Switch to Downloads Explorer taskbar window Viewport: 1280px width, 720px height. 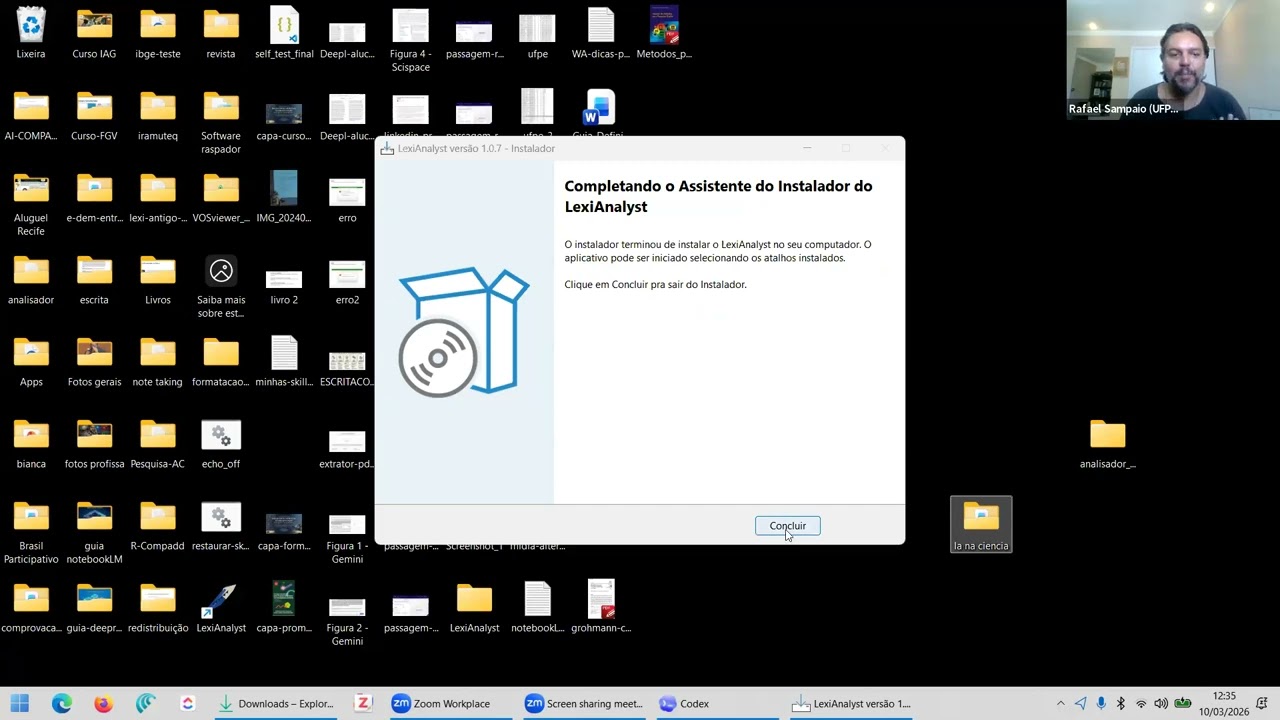pos(277,704)
